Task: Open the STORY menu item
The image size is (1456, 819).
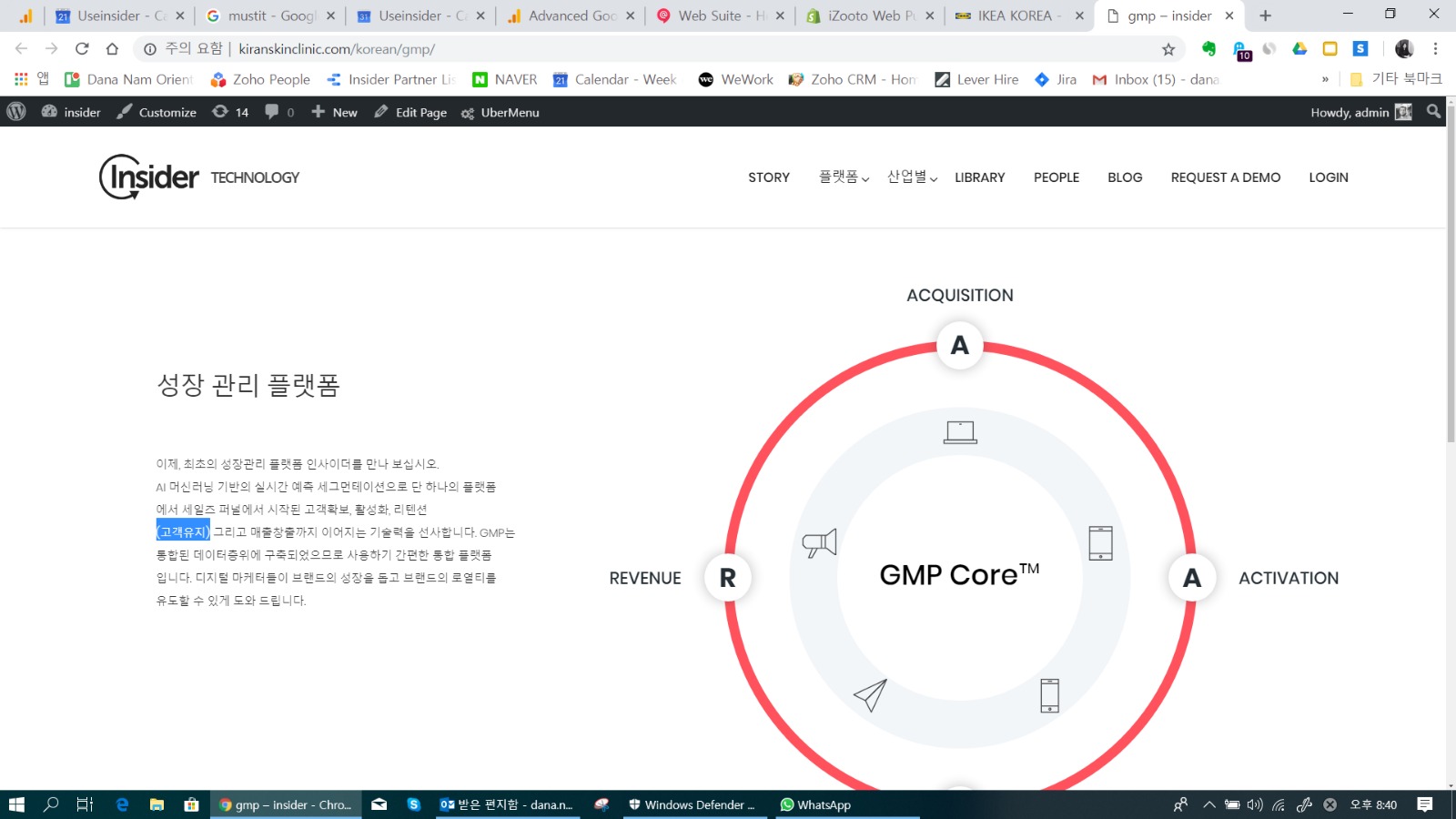Action: [x=769, y=177]
